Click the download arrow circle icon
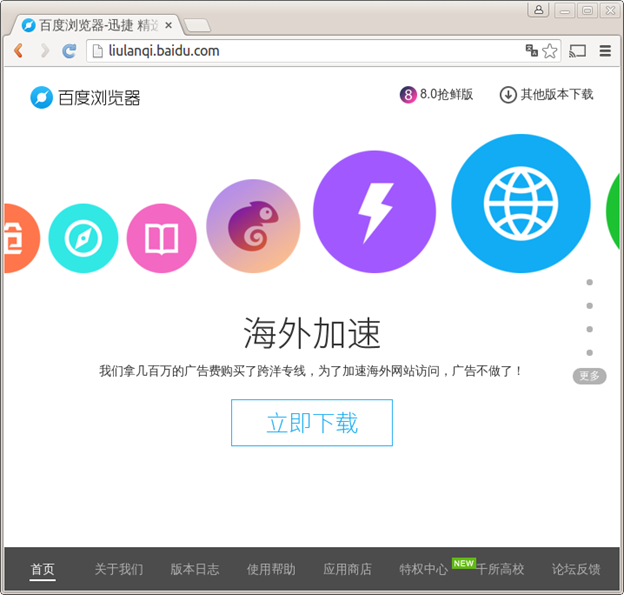 click(x=508, y=95)
